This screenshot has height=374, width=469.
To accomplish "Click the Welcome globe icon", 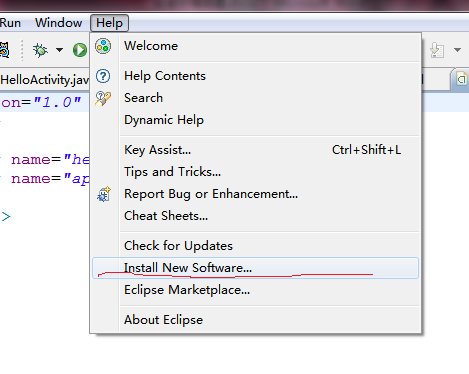I will pos(103,46).
